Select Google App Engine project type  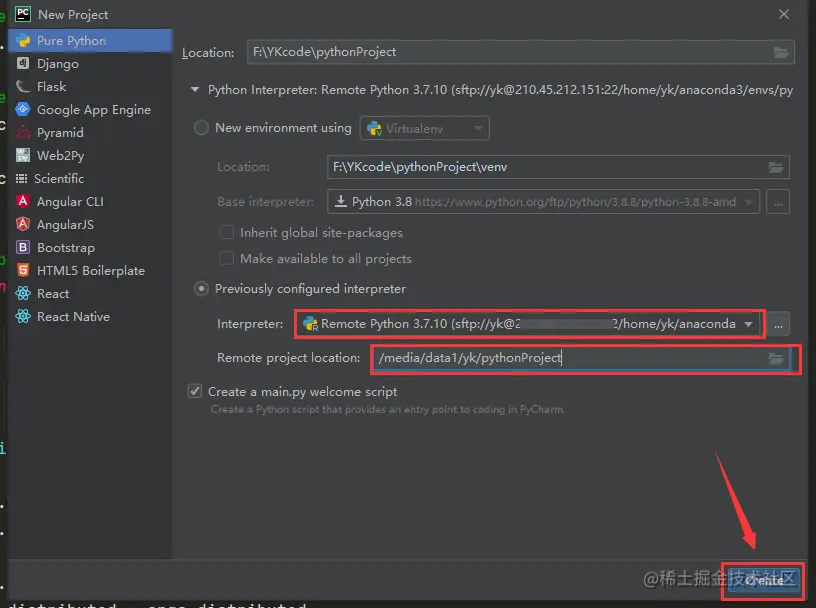tap(90, 109)
